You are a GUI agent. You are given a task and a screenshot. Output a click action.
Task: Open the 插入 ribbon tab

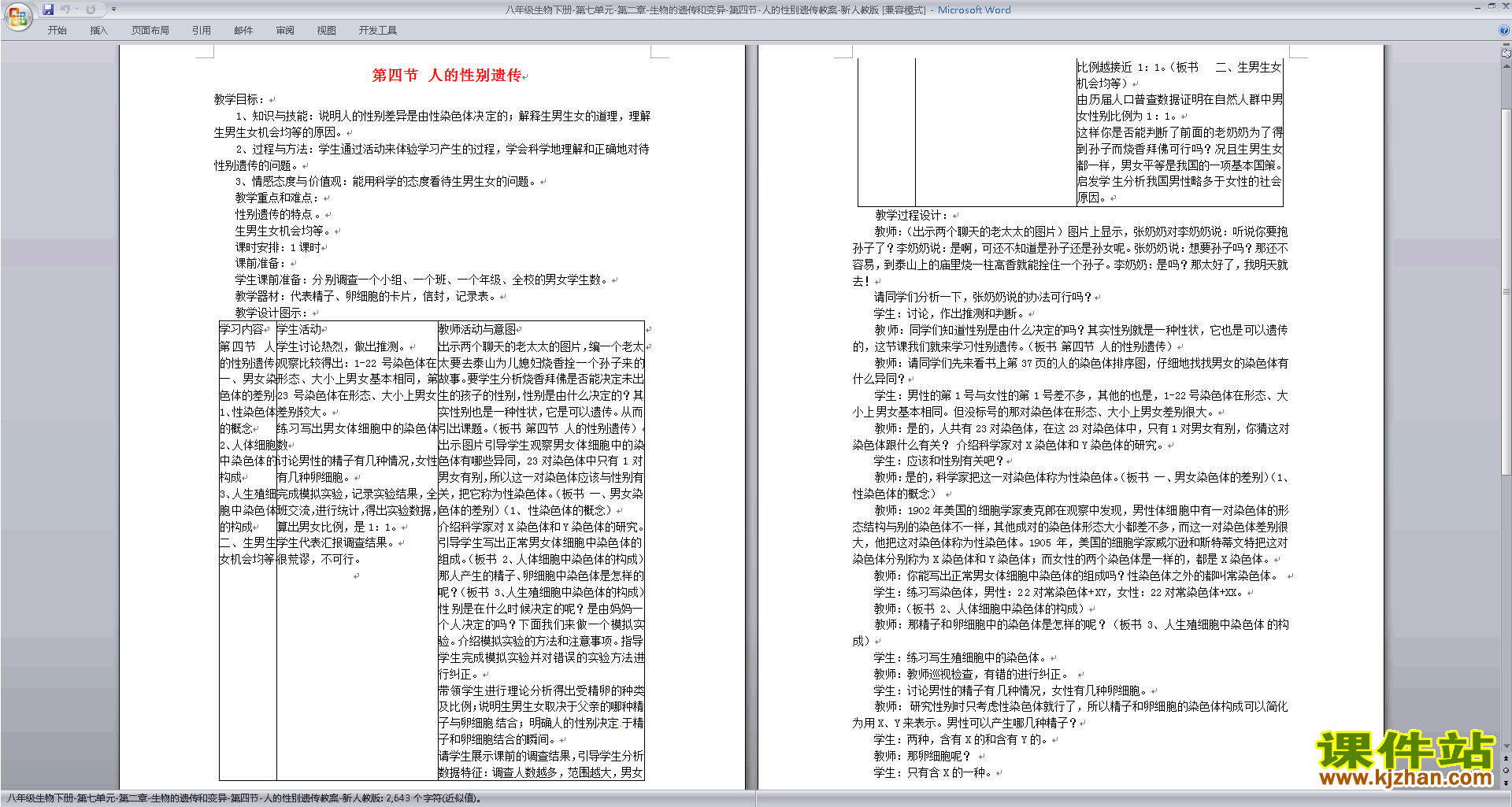(x=98, y=31)
